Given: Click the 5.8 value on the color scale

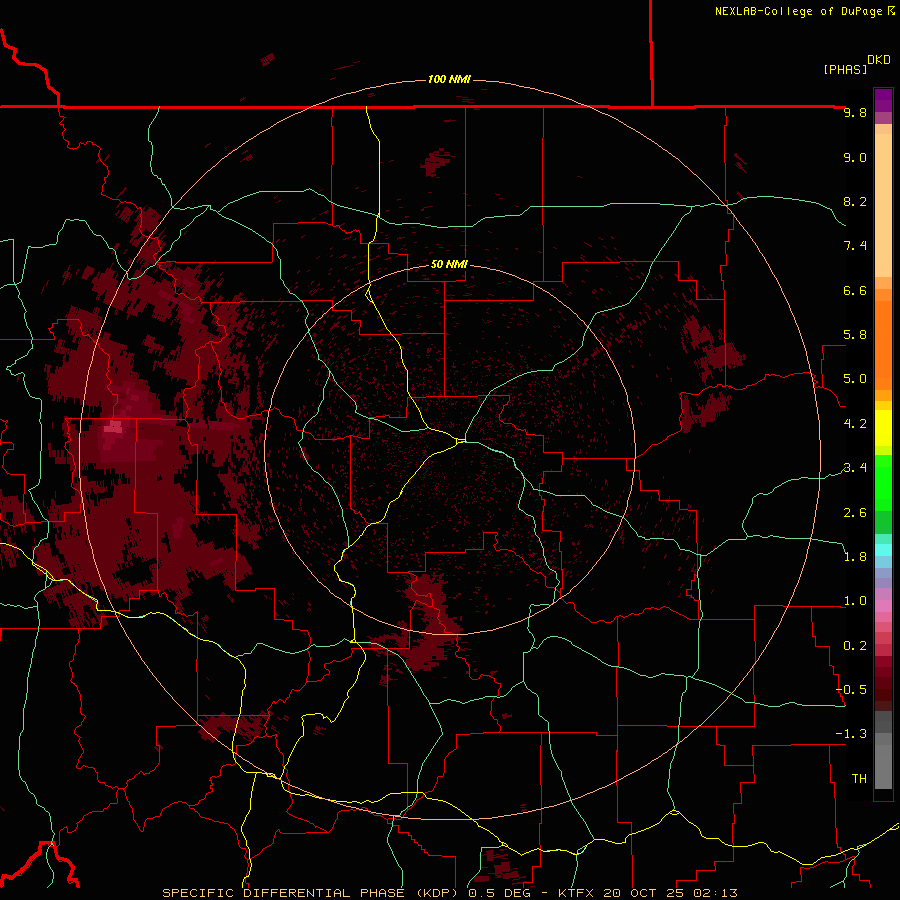Looking at the screenshot, I should (x=855, y=335).
